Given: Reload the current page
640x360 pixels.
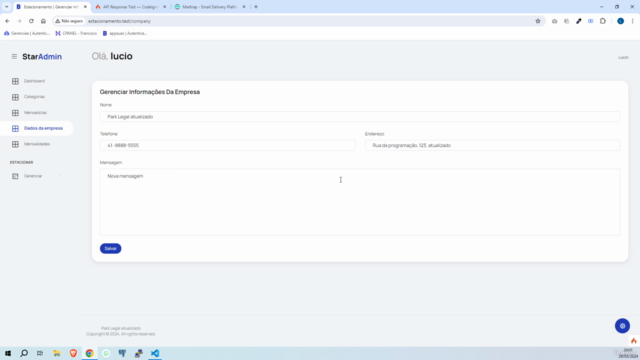Looking at the screenshot, I should pos(31,21).
